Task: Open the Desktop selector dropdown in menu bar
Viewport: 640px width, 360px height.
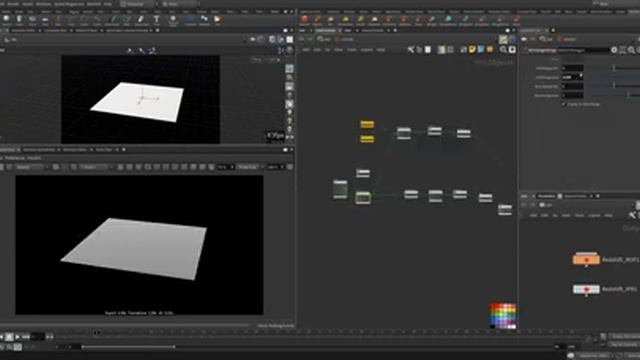Action: point(138,4)
